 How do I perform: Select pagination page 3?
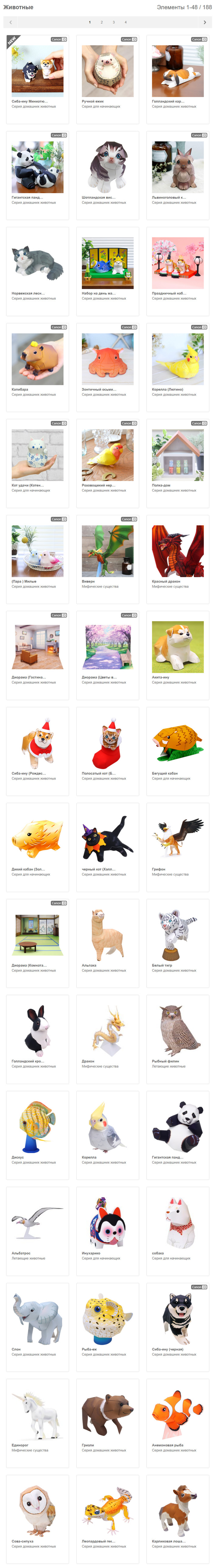(114, 22)
